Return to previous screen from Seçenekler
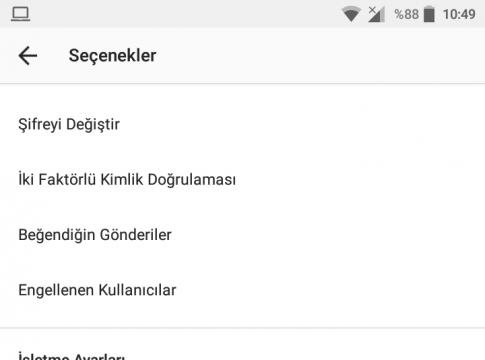This screenshot has height=360, width=485. pos(28,55)
